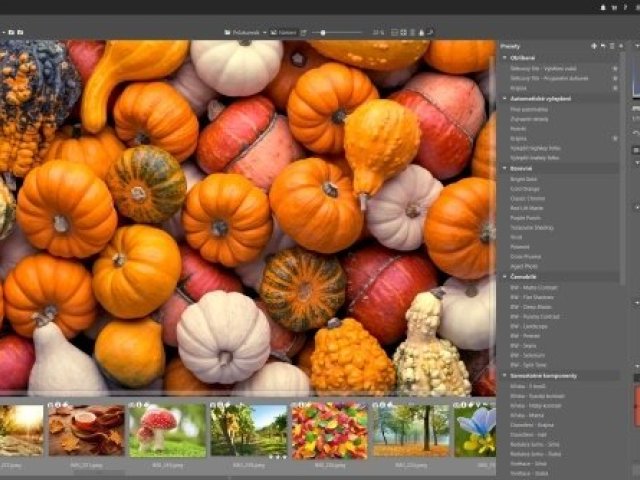Viewport: 640px width, 480px height.
Task: Open the notifications bell icon
Action: pos(603,7)
